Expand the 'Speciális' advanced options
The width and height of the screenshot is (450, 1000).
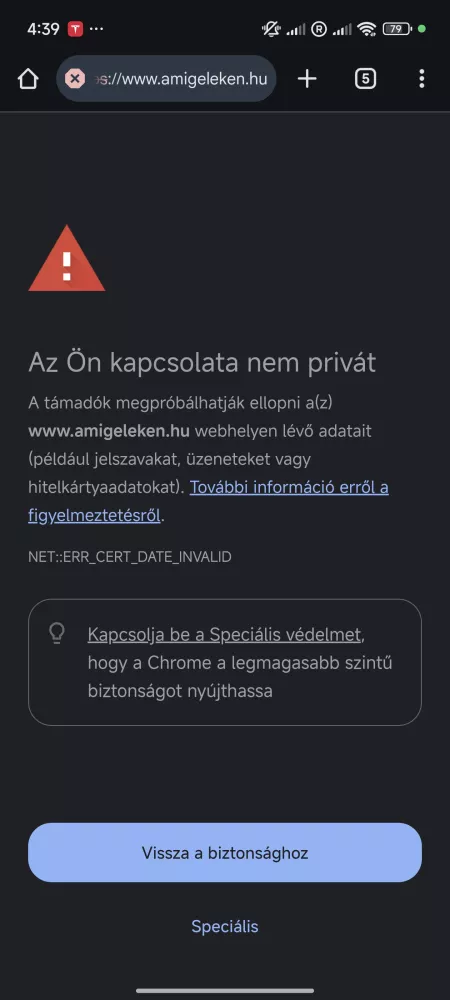(x=225, y=926)
